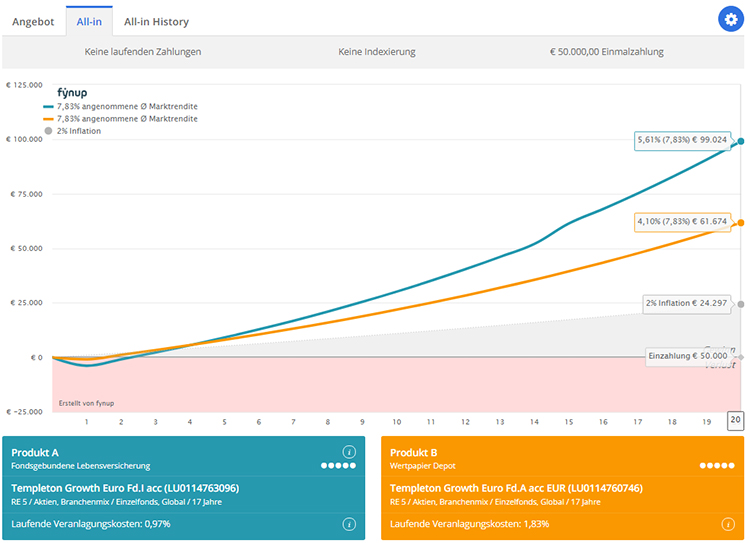The height and width of the screenshot is (543, 750).
Task: Click the € 100.000 y-axis label
Action: tap(24, 139)
